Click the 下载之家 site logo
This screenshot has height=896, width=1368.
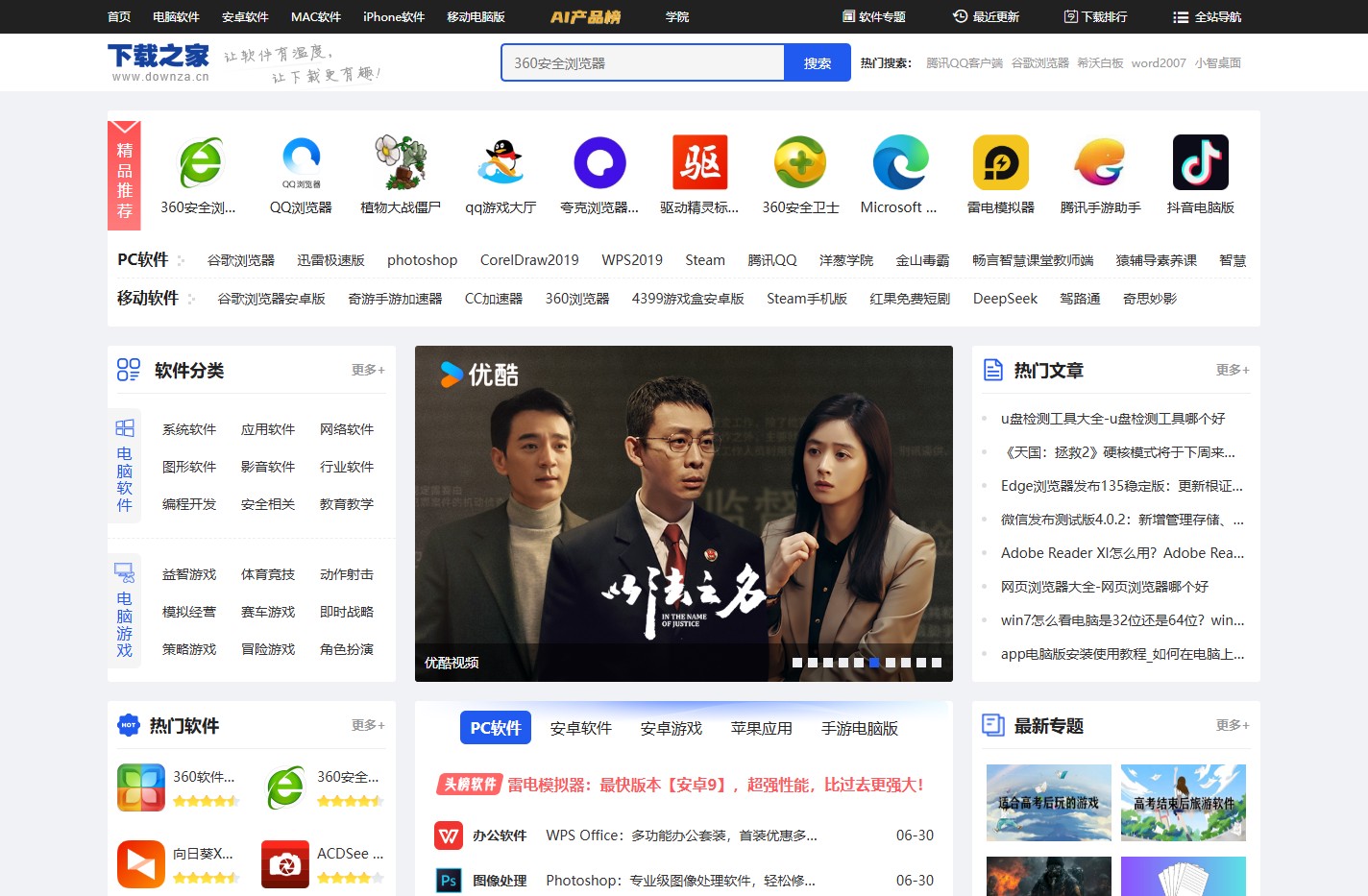tap(159, 62)
